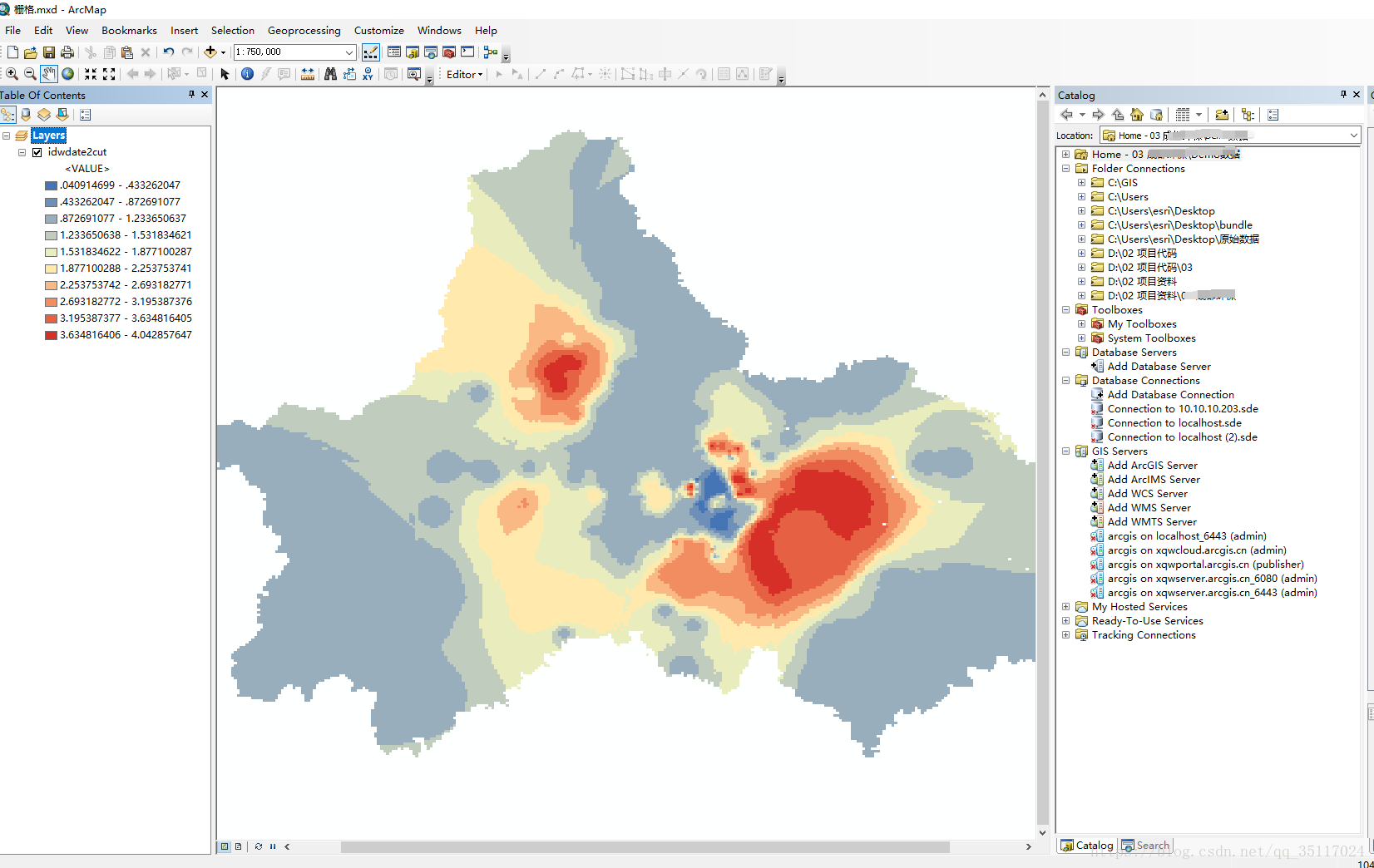Click Add WMS Server

coord(1149,507)
